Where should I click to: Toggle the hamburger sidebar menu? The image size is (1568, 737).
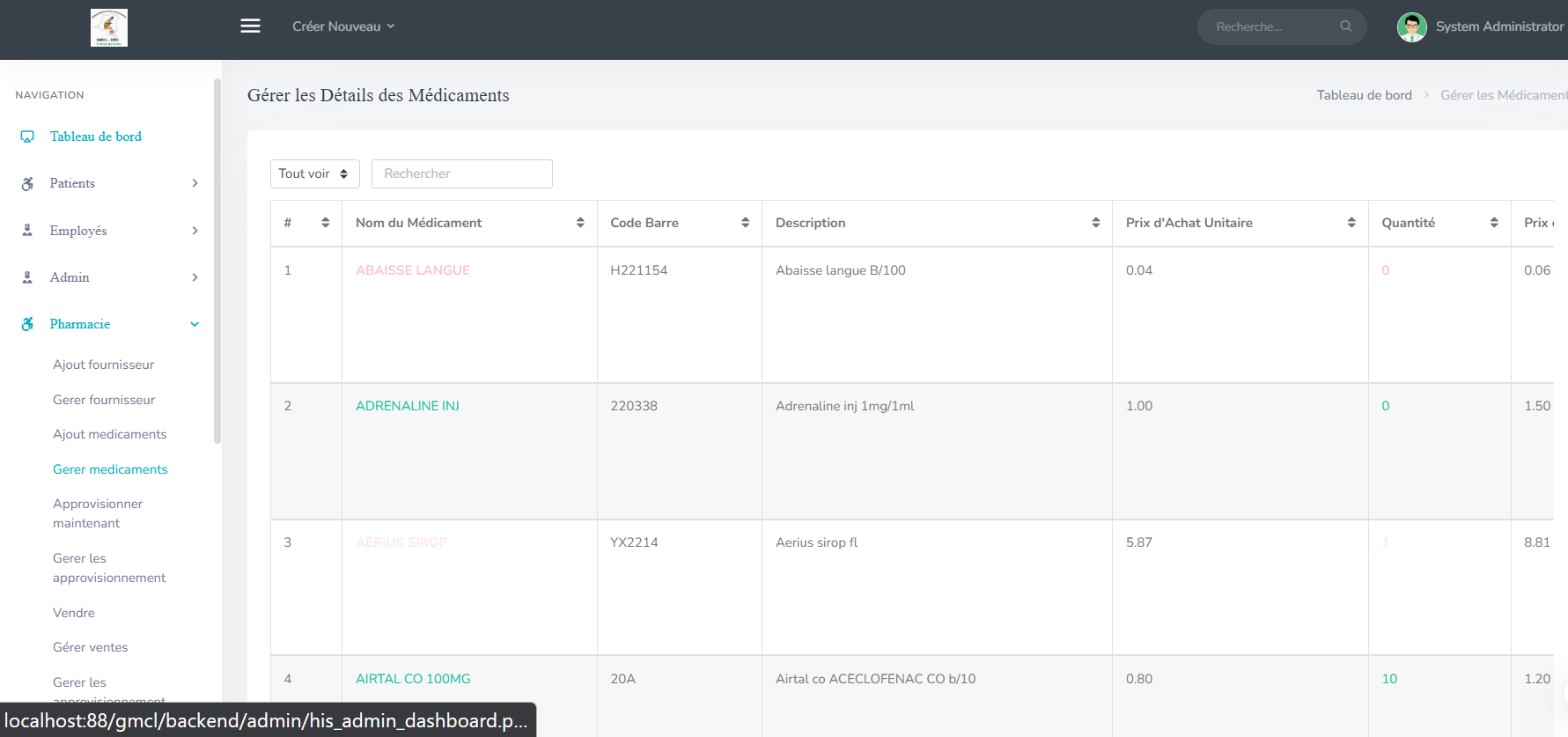250,26
